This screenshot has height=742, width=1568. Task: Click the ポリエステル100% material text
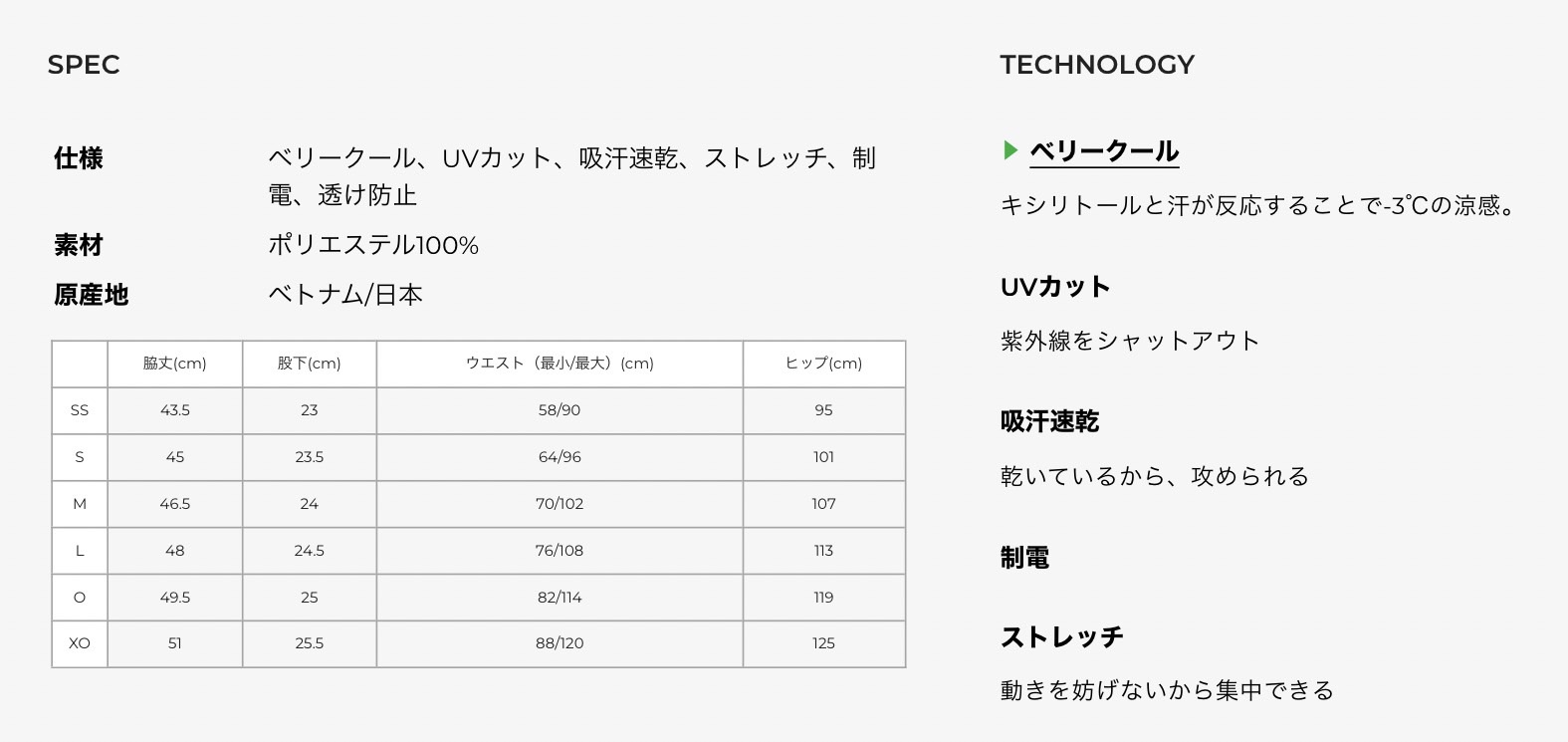click(x=373, y=245)
